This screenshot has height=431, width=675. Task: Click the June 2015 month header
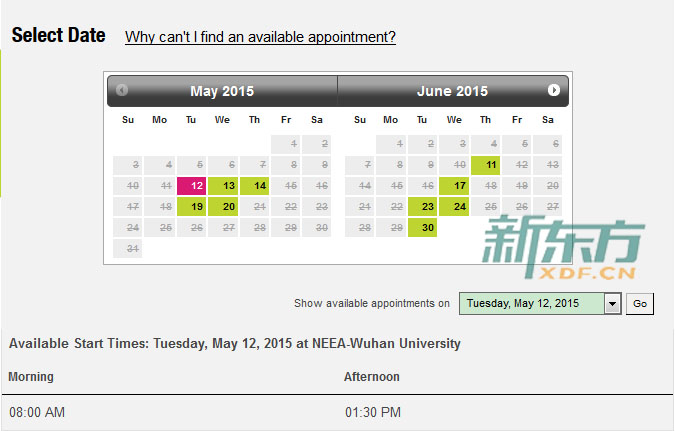(x=452, y=91)
